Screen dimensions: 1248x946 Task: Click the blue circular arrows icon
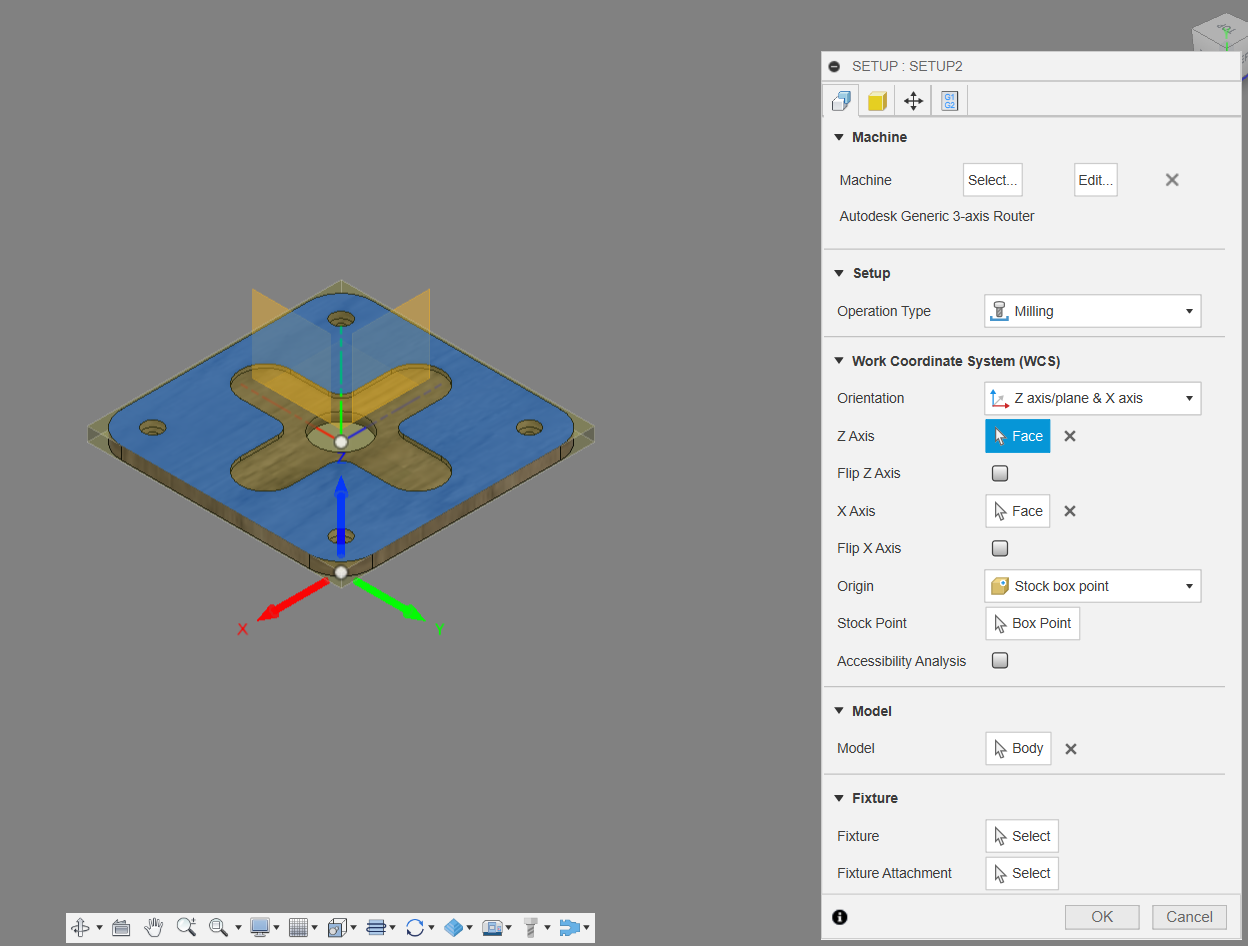pos(415,928)
